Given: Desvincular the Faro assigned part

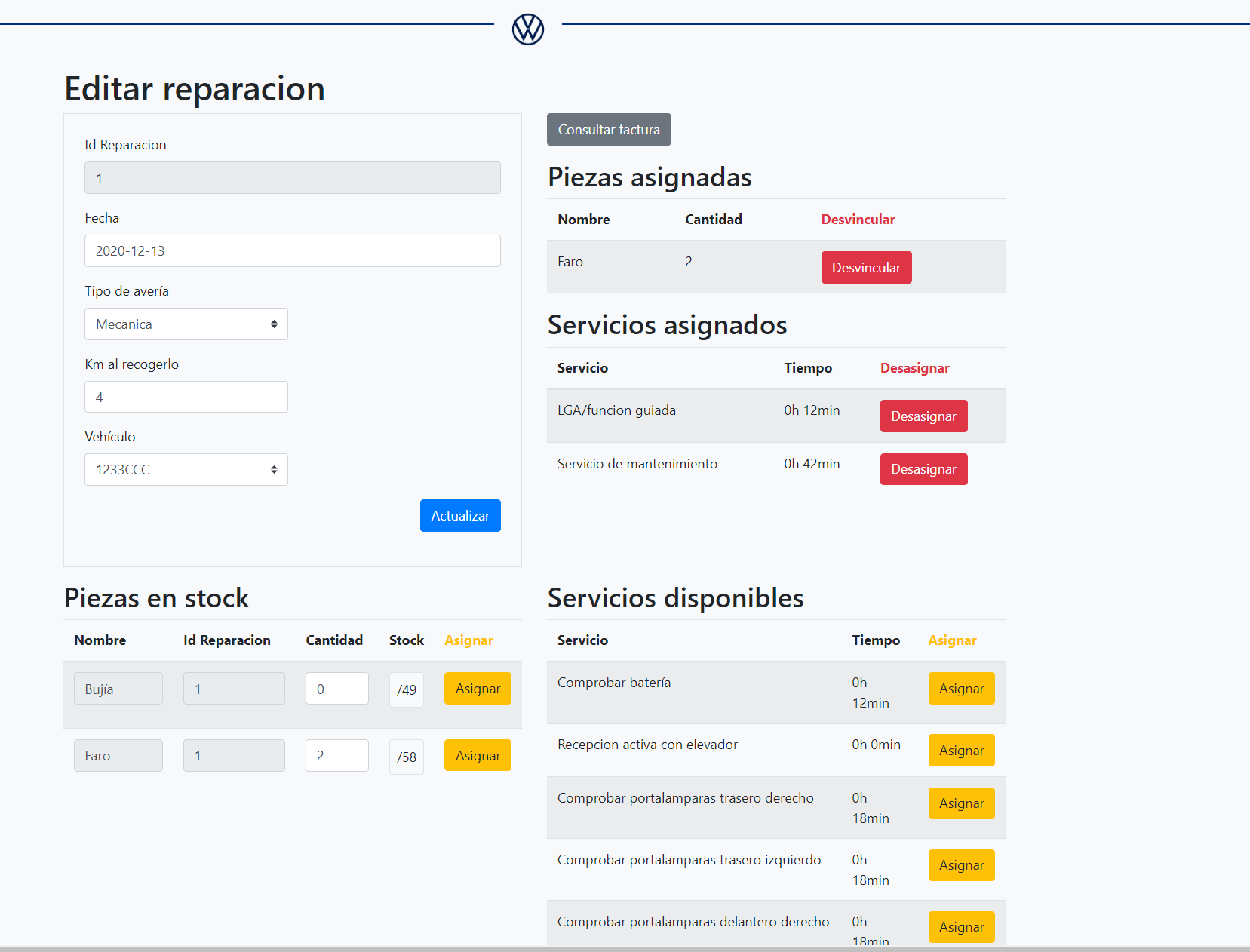Looking at the screenshot, I should pyautogui.click(x=866, y=267).
